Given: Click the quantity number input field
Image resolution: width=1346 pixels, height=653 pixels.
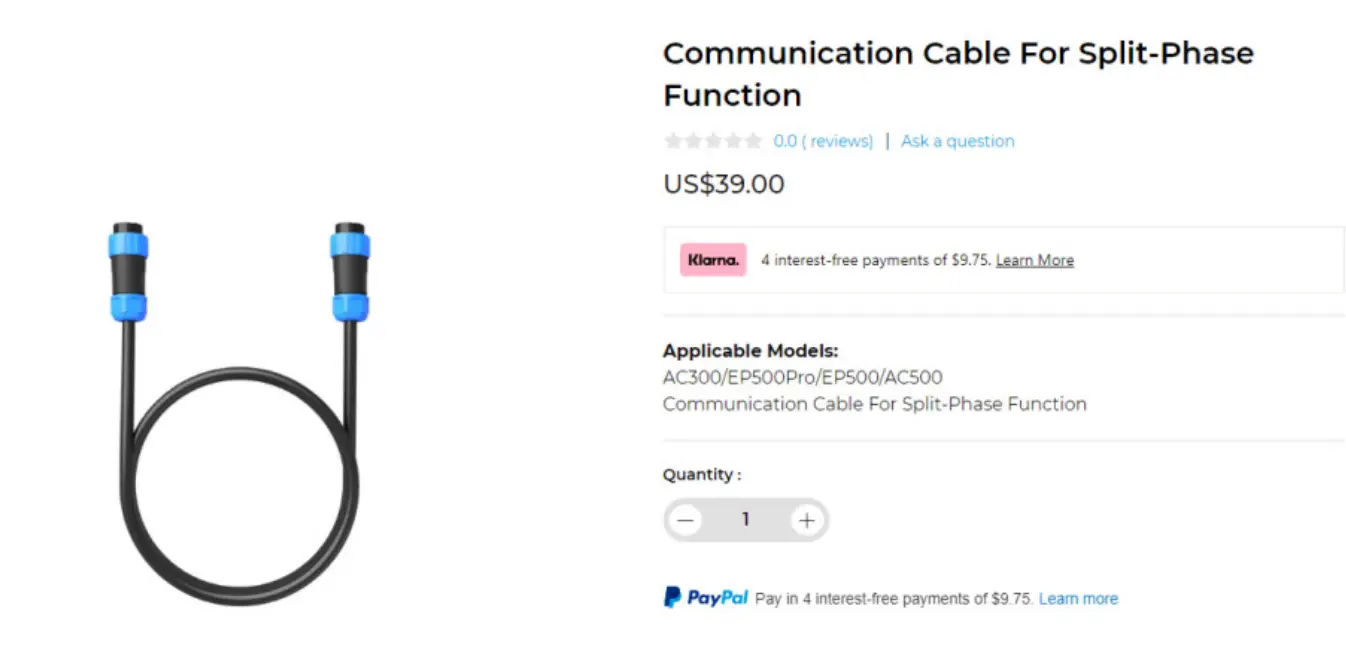Looking at the screenshot, I should point(745,520).
